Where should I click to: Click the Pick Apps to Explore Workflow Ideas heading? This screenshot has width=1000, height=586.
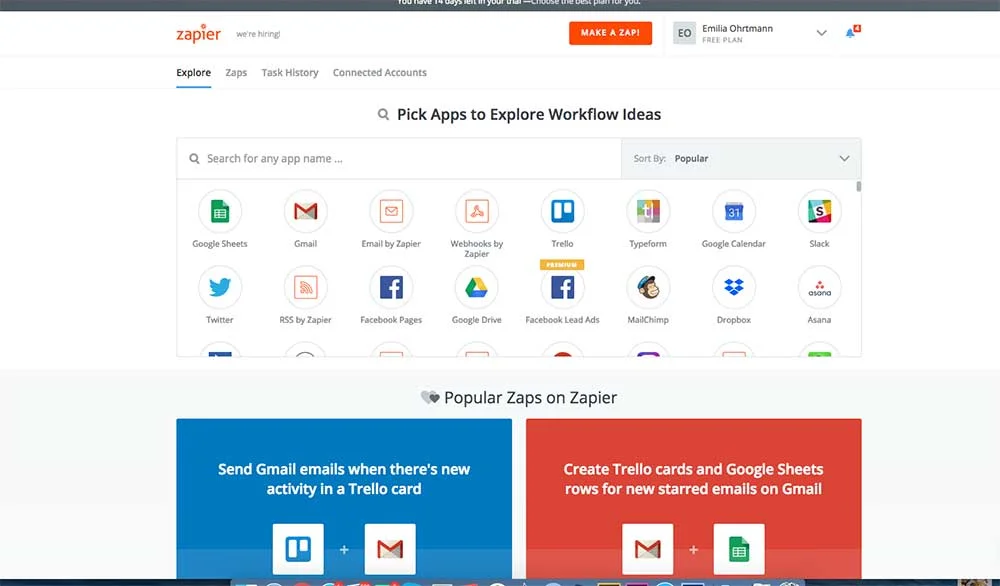pos(529,114)
